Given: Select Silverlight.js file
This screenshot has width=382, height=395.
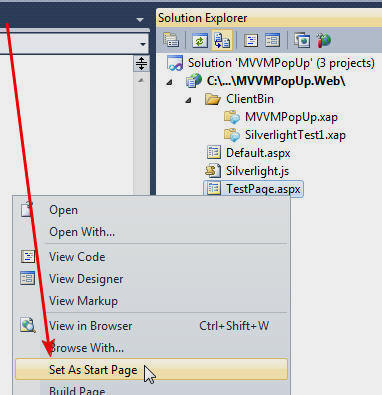Looking at the screenshot, I should [257, 171].
